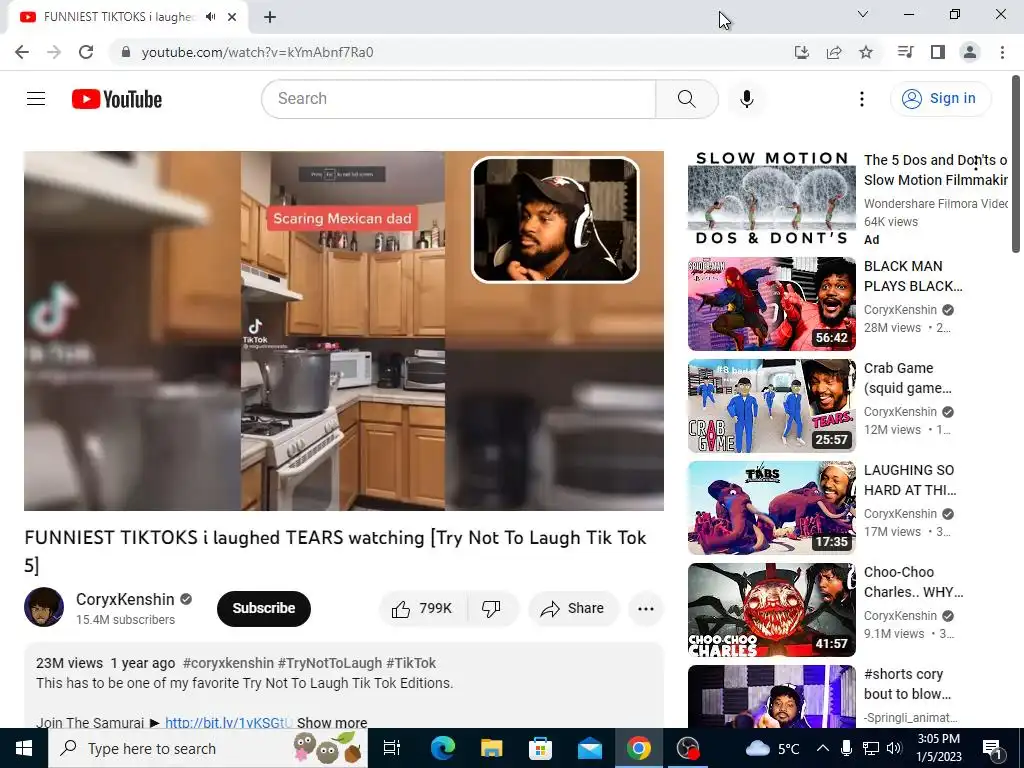Open the taskbar clock and date
Image resolution: width=1024 pixels, height=768 pixels.
pos(939,748)
